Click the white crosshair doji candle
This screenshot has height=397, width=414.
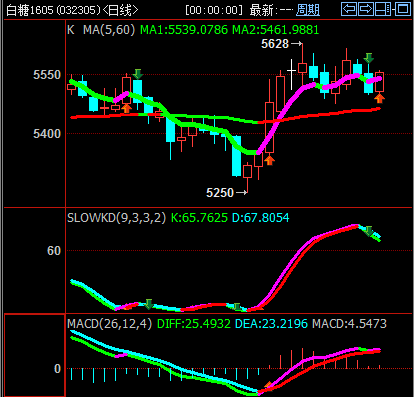point(292,71)
